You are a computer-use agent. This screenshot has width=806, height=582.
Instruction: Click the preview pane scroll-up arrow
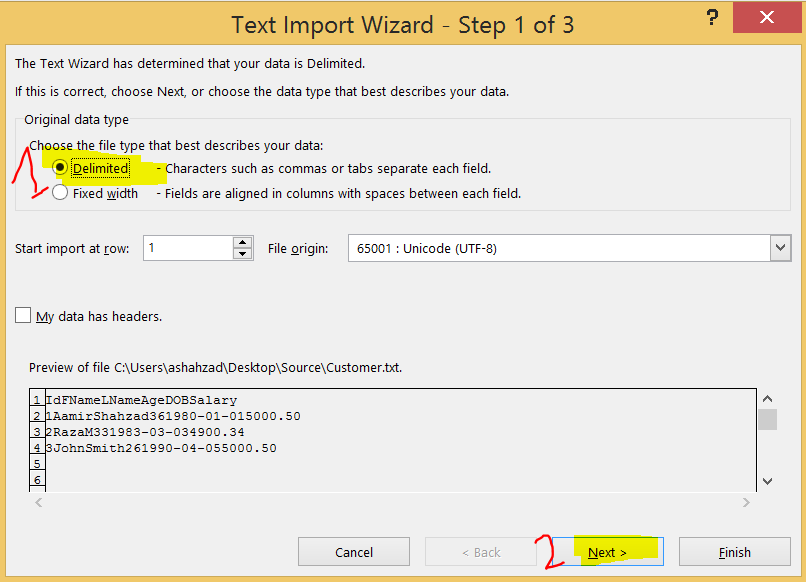[x=768, y=396]
